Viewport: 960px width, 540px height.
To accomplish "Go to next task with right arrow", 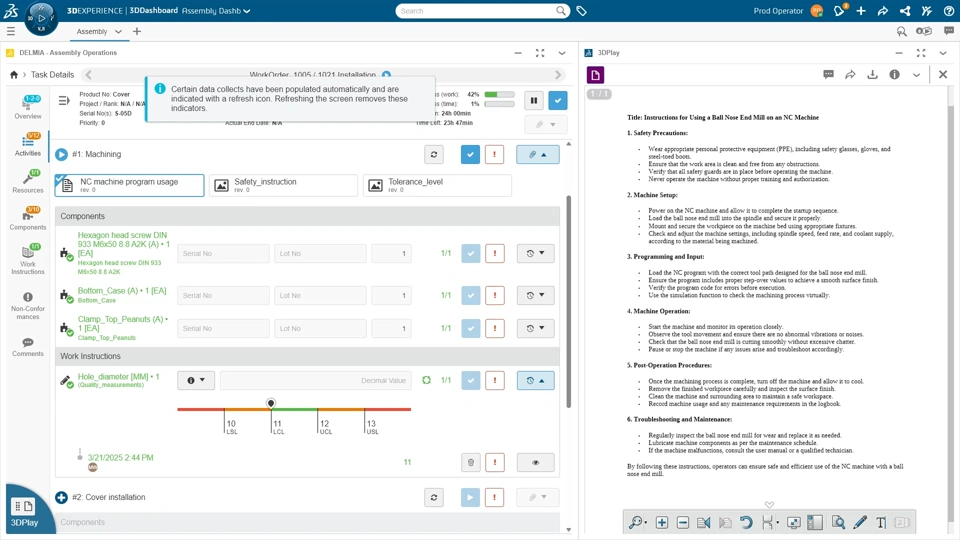I will (558, 75).
